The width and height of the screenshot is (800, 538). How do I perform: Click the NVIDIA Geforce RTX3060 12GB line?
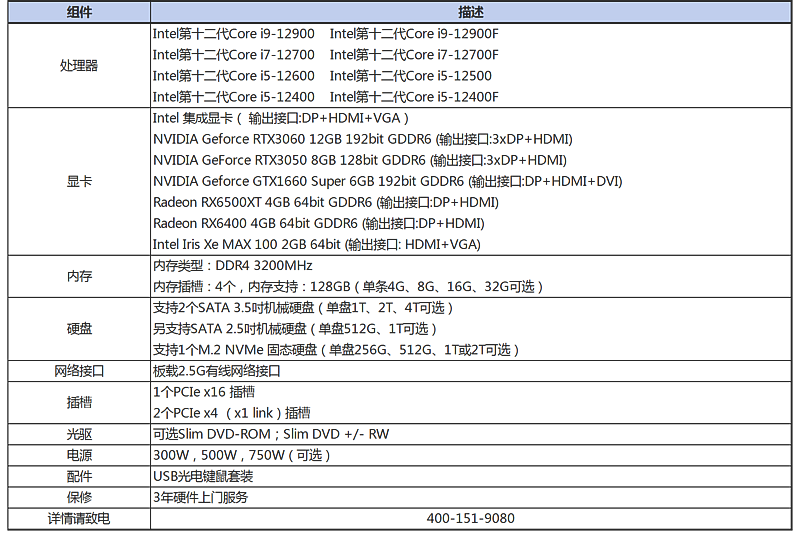363,139
